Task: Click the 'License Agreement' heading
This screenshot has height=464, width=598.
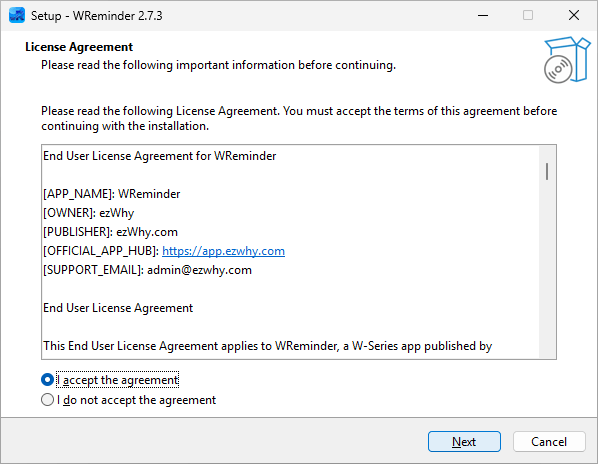Action: 79,47
